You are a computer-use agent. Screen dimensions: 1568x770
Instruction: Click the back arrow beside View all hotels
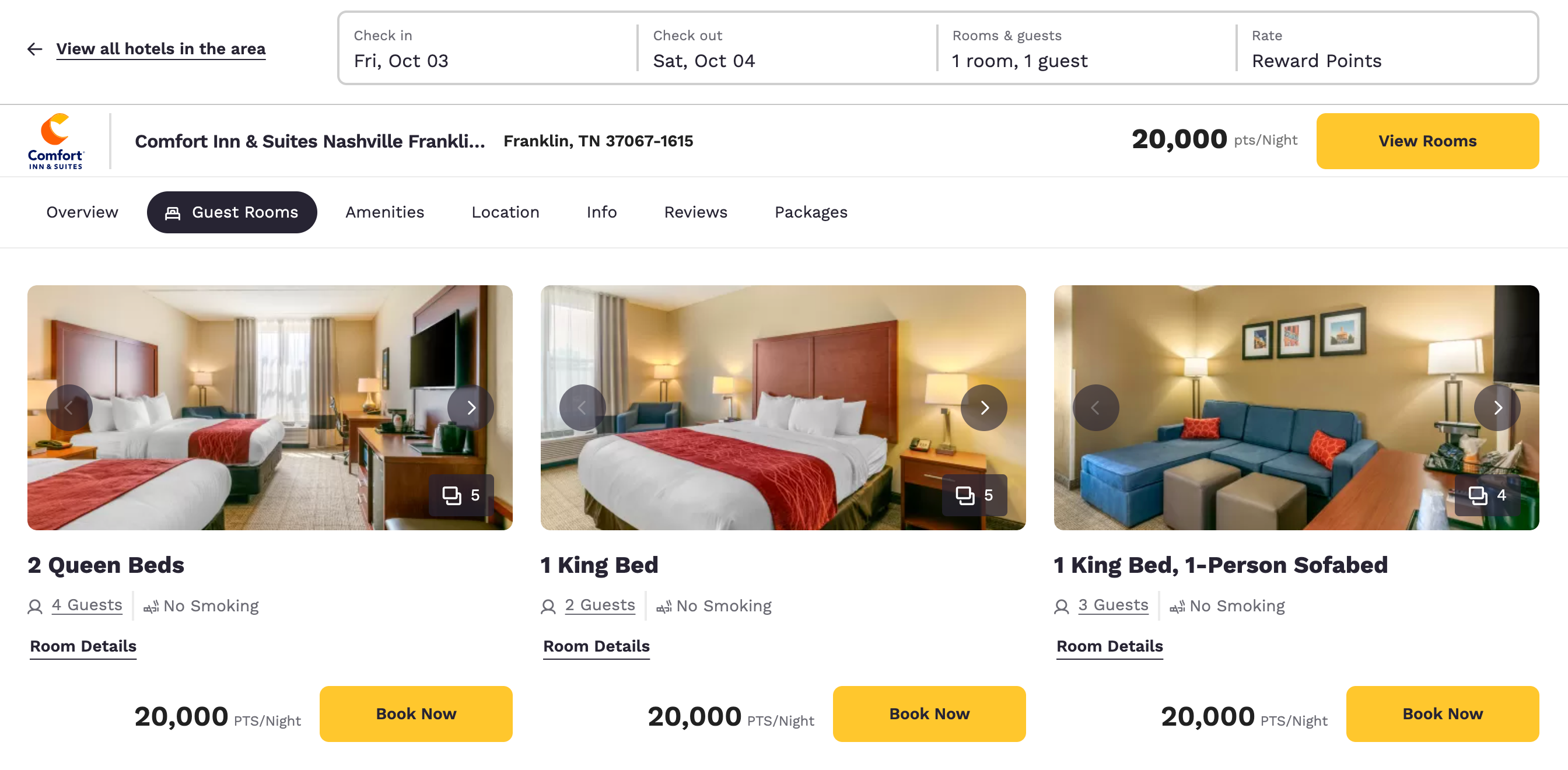34,48
